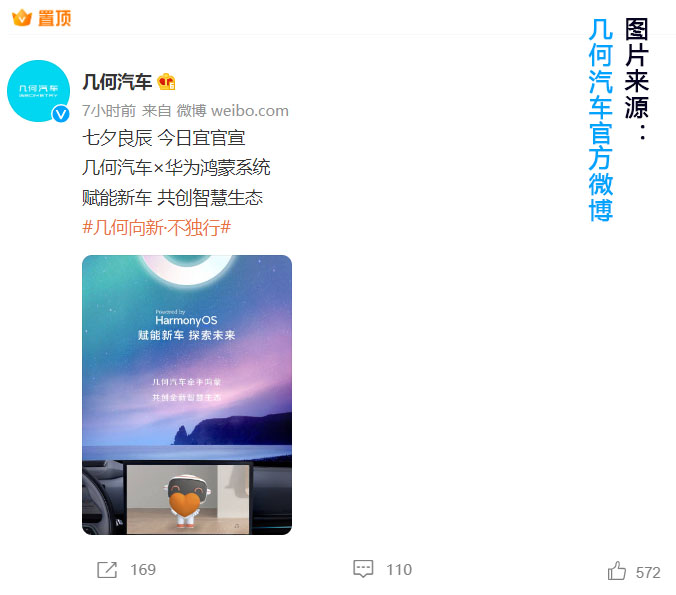Click the 置顶 pinned label

click(54, 18)
